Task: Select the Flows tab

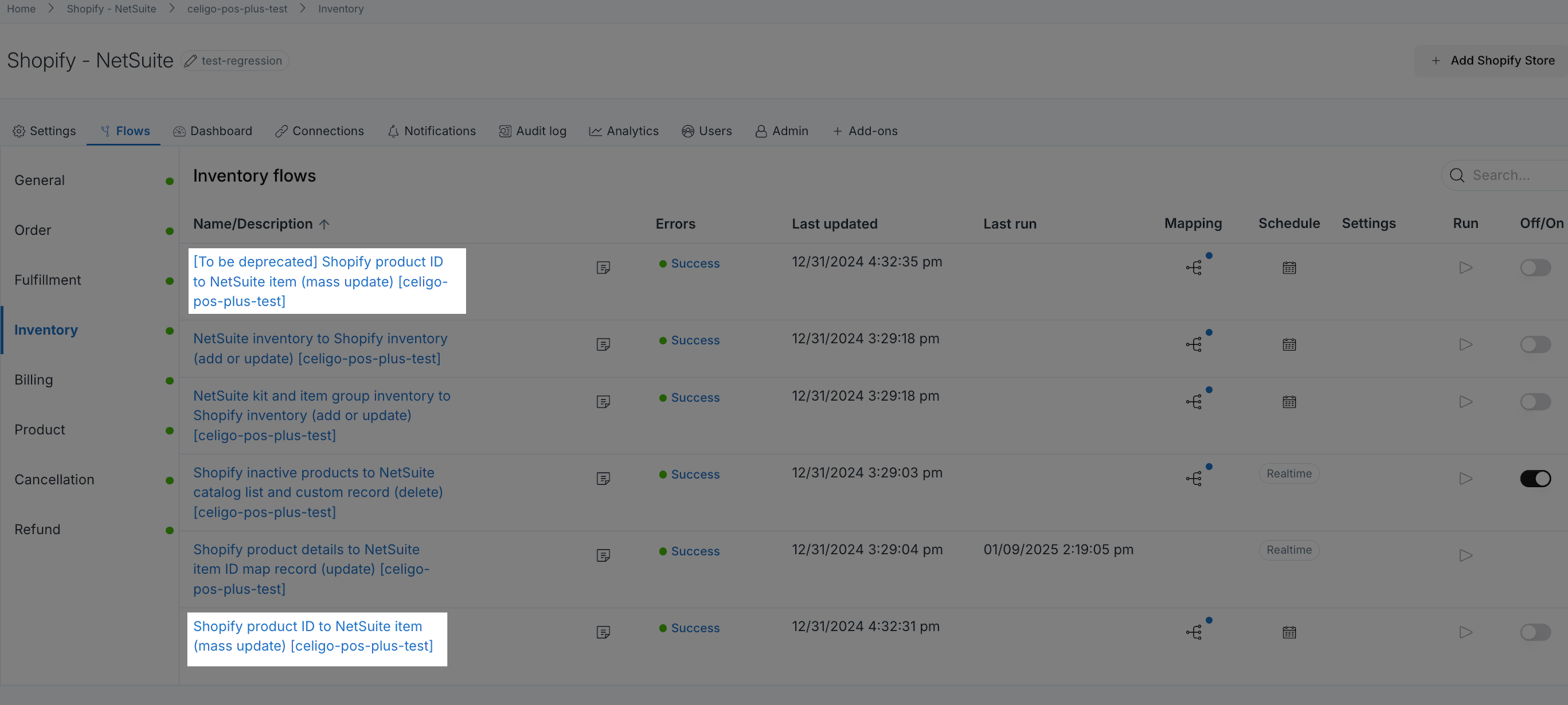Action: (125, 131)
